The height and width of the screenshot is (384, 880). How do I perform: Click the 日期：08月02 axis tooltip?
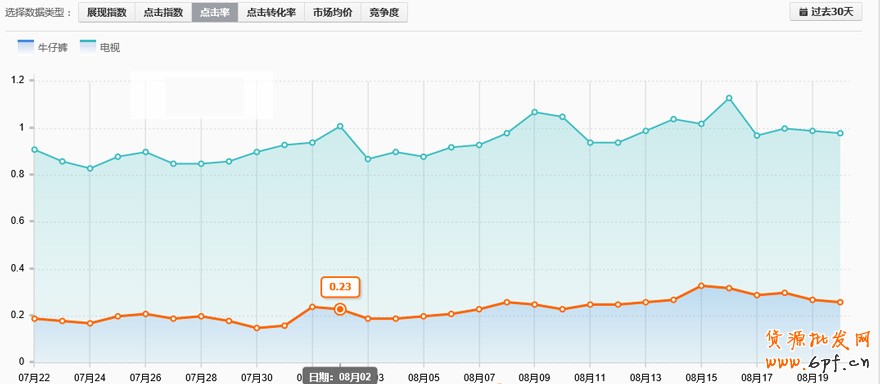tap(340, 377)
